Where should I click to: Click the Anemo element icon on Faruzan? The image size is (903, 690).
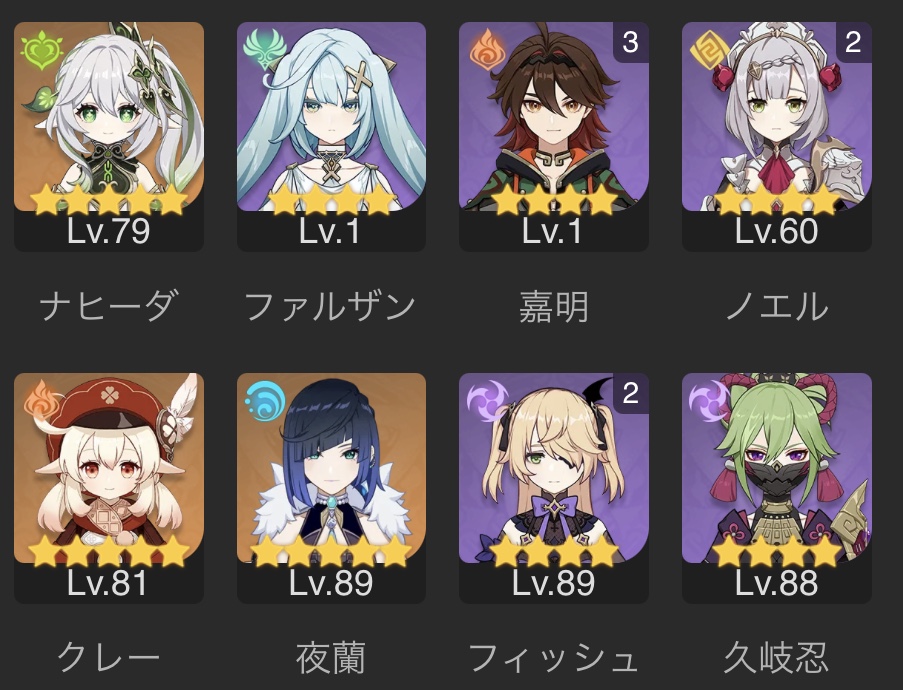(264, 50)
